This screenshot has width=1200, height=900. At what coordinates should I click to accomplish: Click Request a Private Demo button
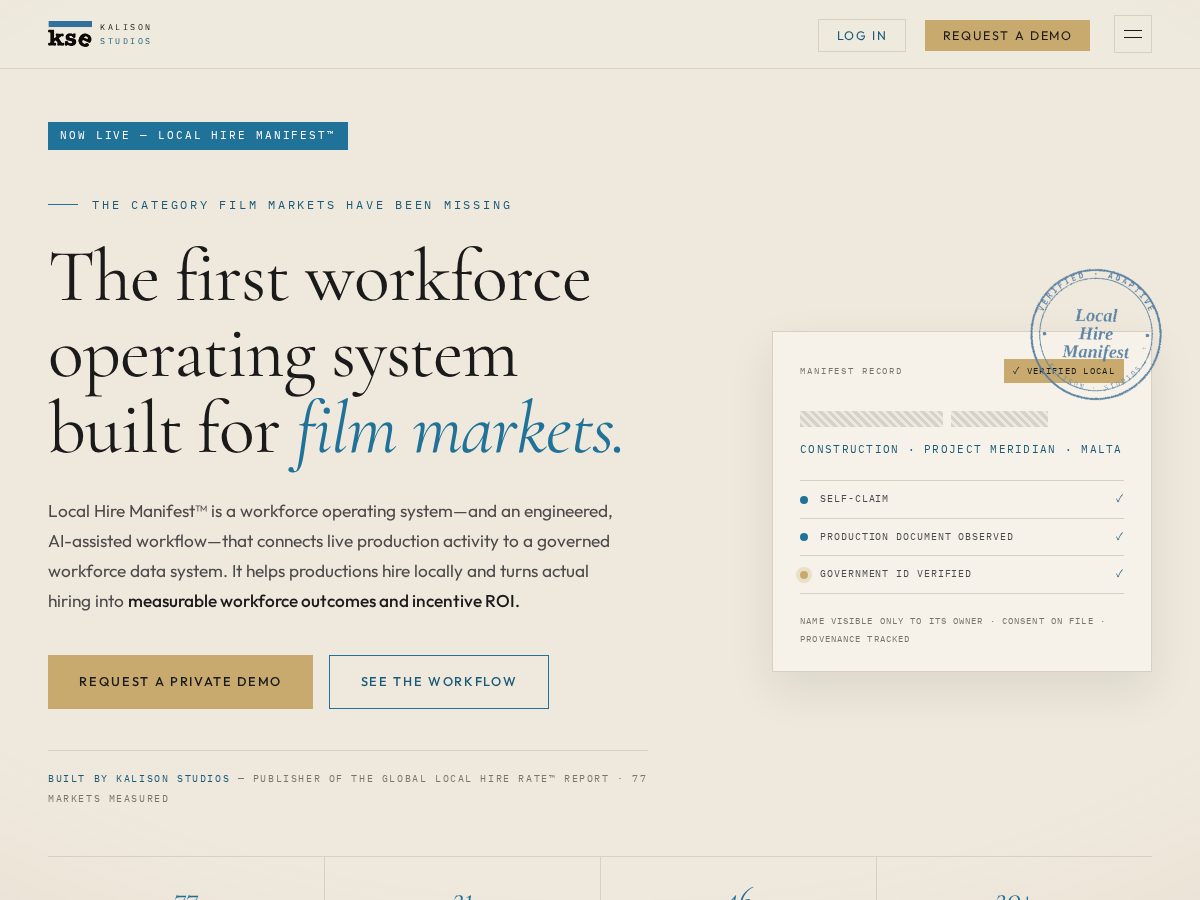coord(180,682)
